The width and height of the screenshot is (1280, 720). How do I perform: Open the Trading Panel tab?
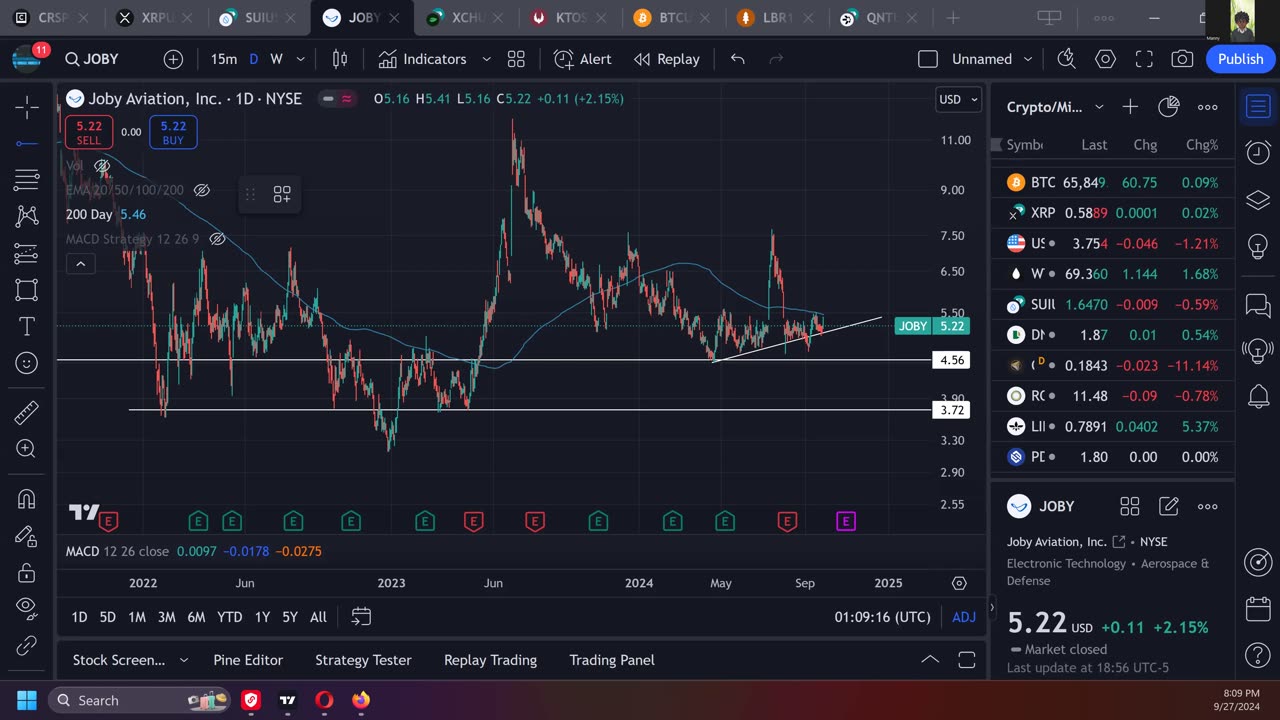tap(612, 660)
